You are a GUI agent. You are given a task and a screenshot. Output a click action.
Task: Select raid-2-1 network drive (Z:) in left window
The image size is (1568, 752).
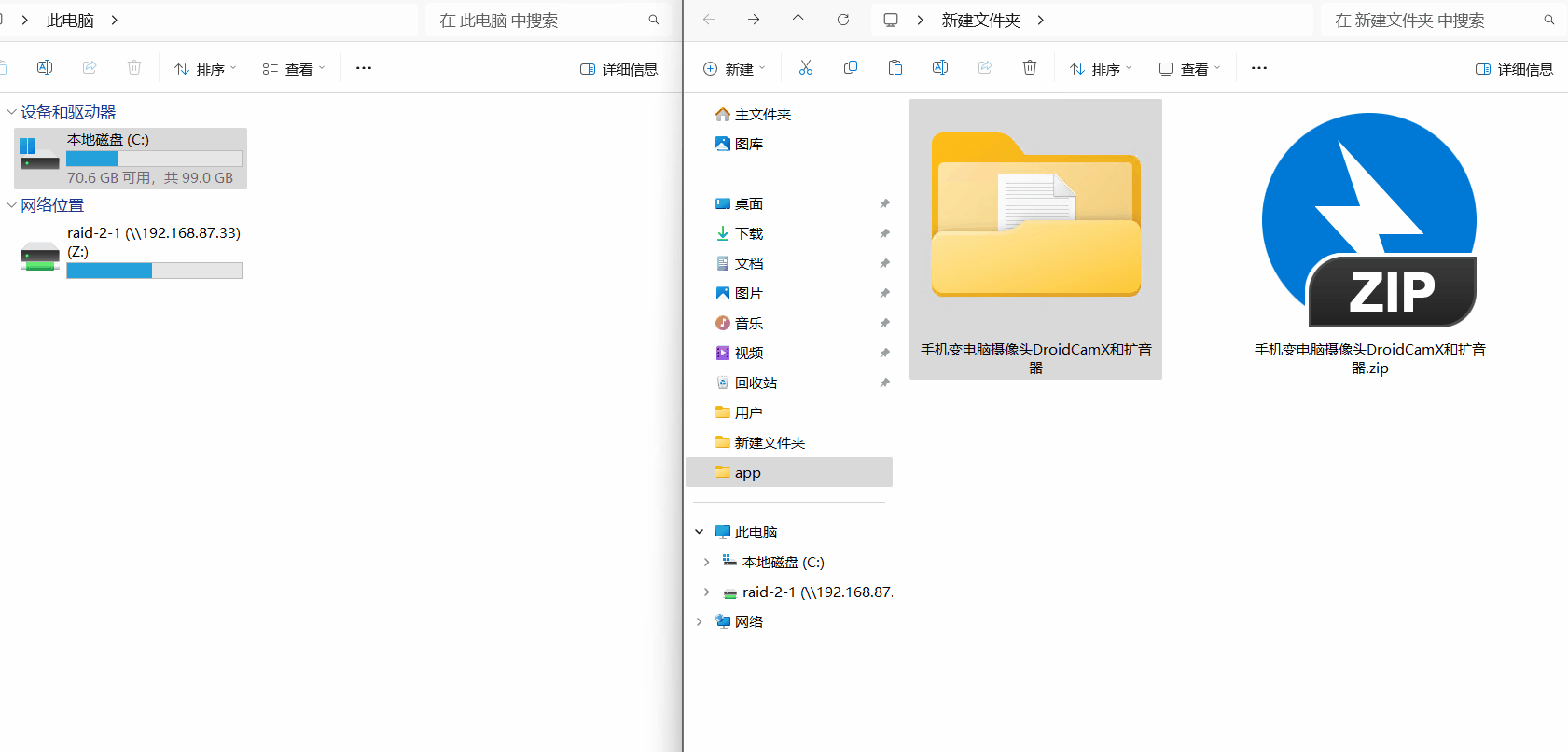coord(131,251)
